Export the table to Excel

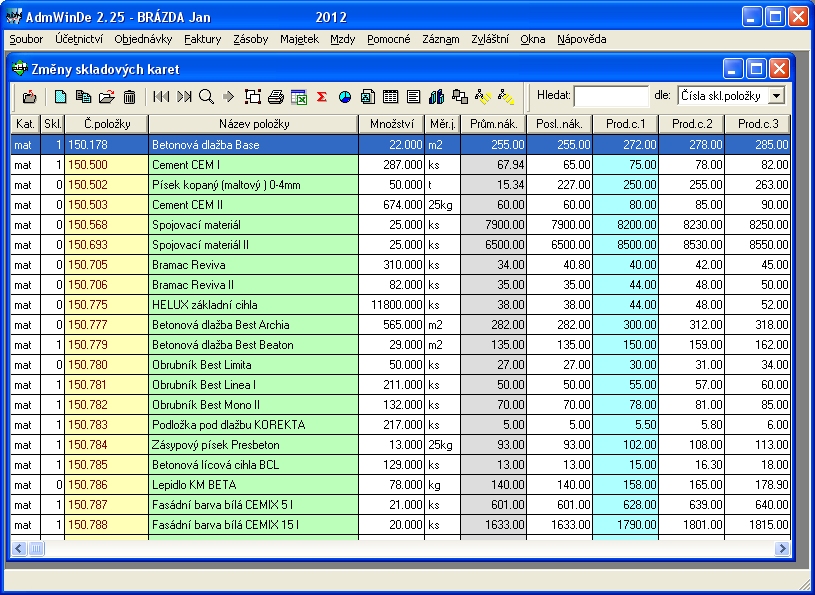click(x=299, y=97)
